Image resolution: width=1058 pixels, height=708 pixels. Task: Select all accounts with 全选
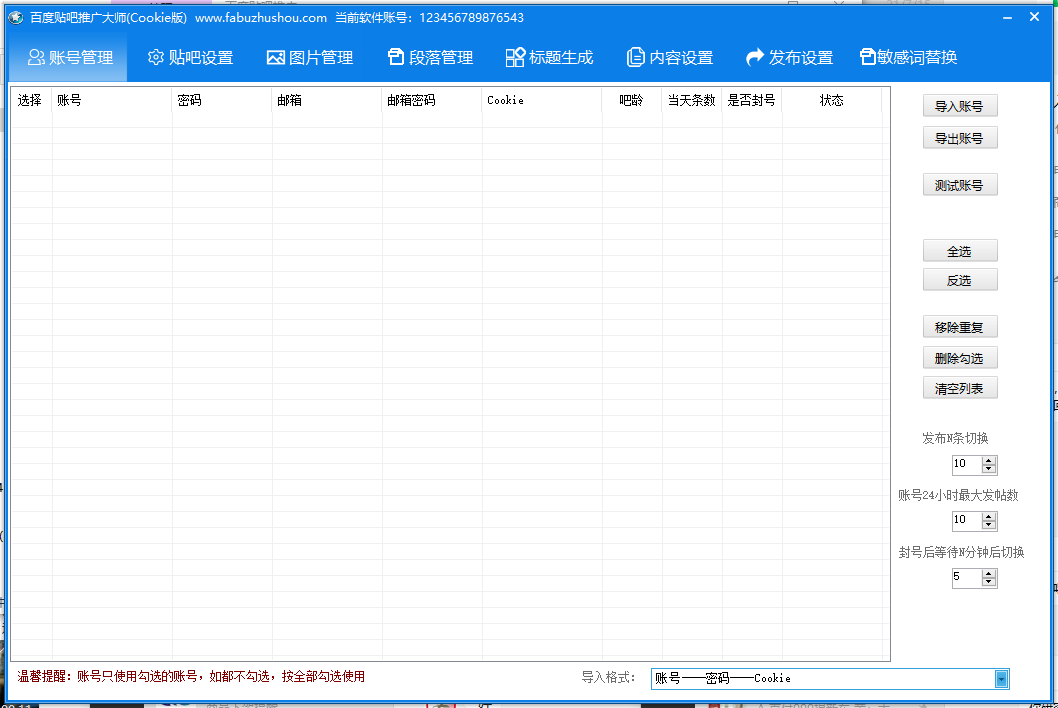[x=959, y=252]
